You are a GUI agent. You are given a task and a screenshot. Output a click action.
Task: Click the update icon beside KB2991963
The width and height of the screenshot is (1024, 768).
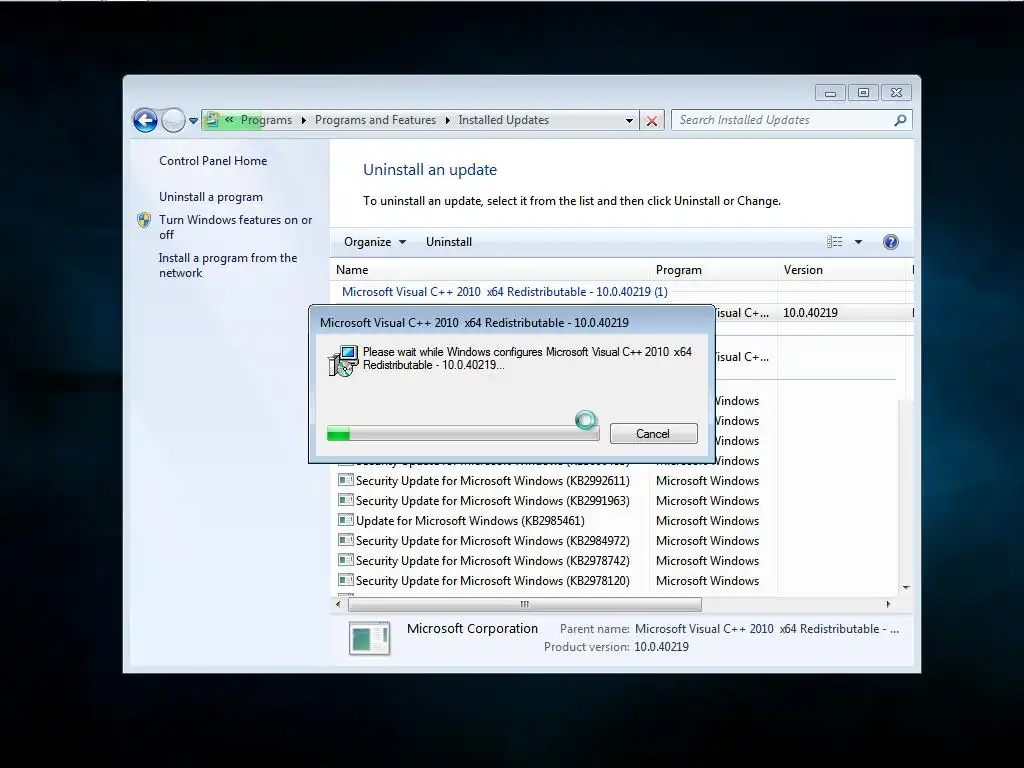(345, 500)
